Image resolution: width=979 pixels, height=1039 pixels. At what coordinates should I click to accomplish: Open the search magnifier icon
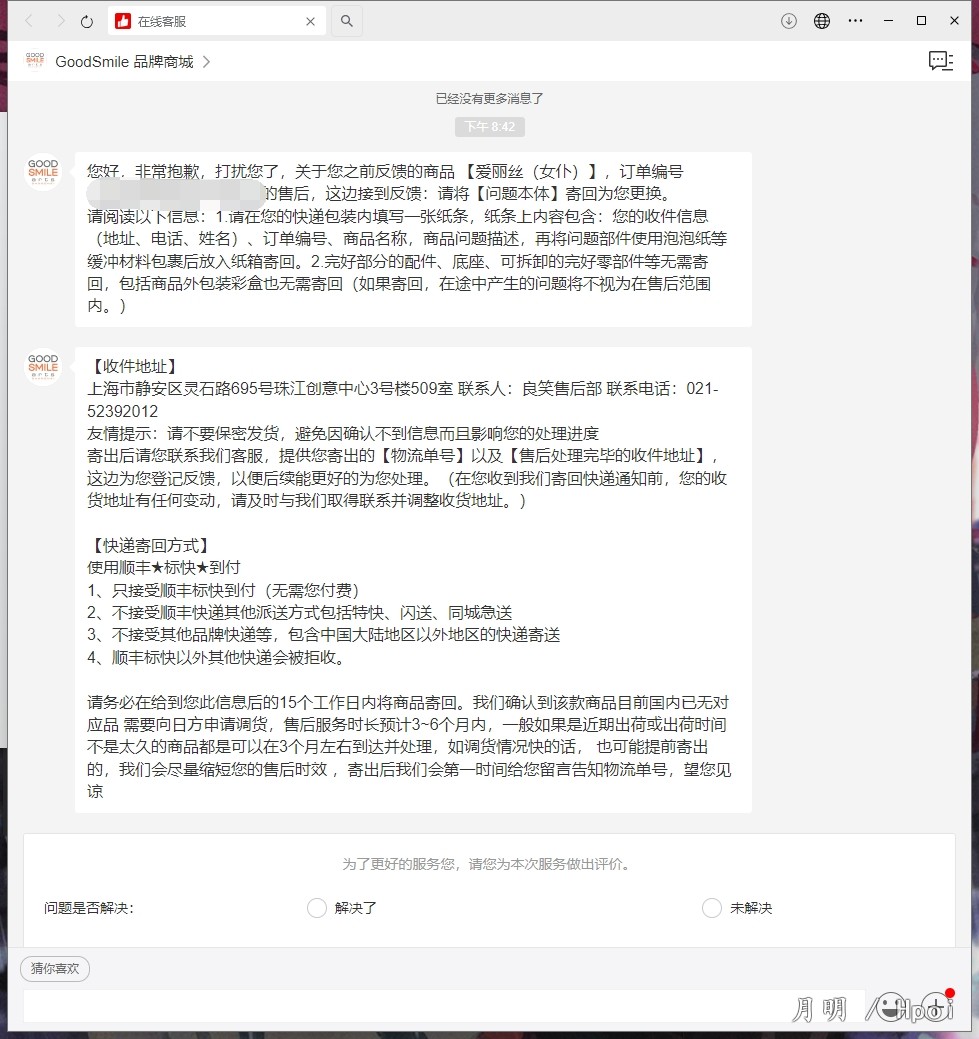tap(346, 21)
